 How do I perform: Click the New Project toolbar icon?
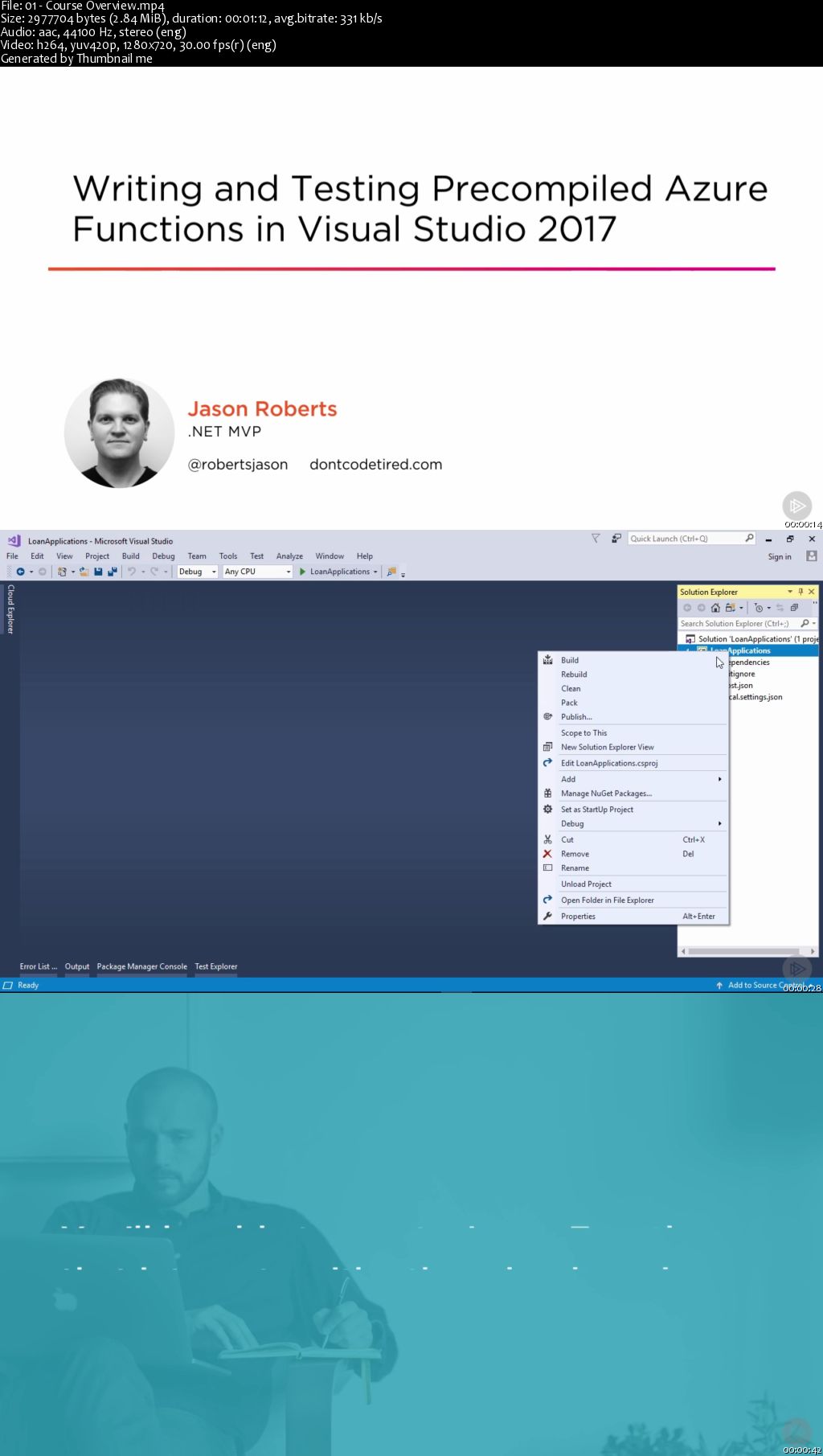62,572
